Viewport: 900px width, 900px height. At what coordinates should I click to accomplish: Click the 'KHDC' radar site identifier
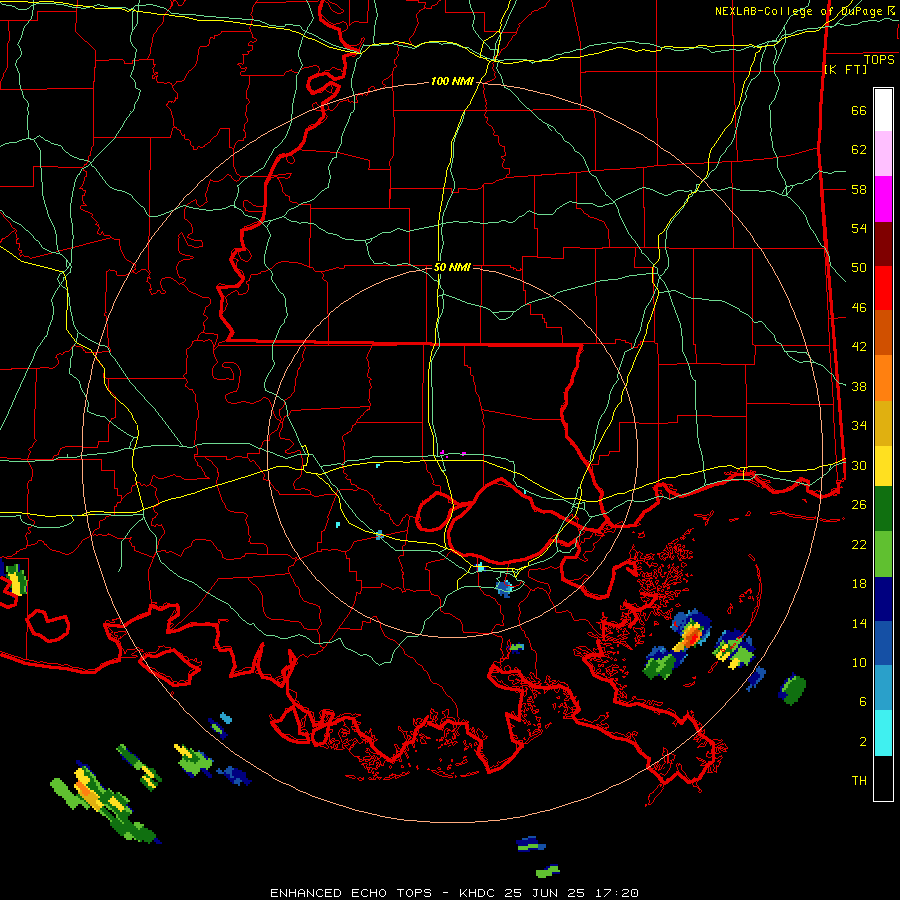pyautogui.click(x=476, y=893)
